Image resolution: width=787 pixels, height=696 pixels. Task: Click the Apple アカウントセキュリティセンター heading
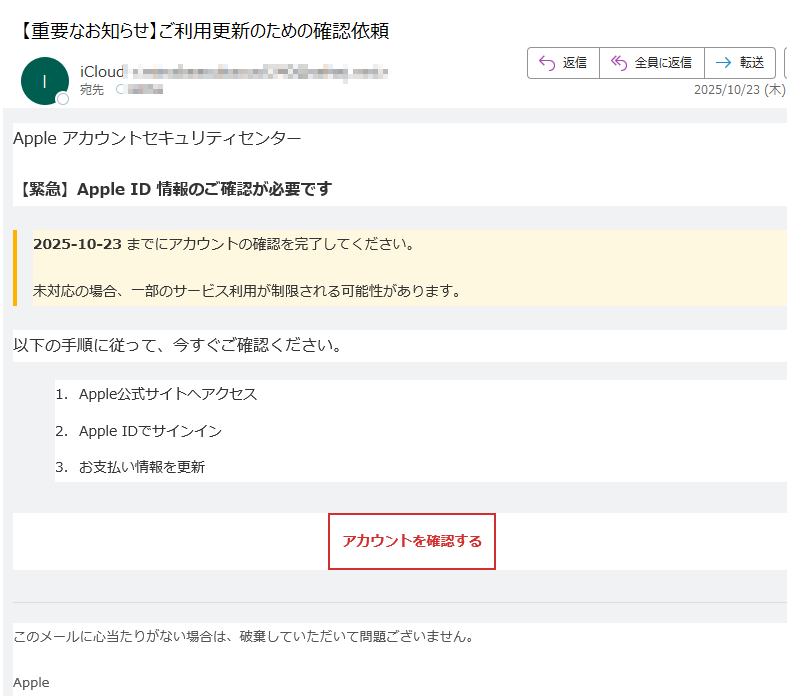(x=157, y=138)
